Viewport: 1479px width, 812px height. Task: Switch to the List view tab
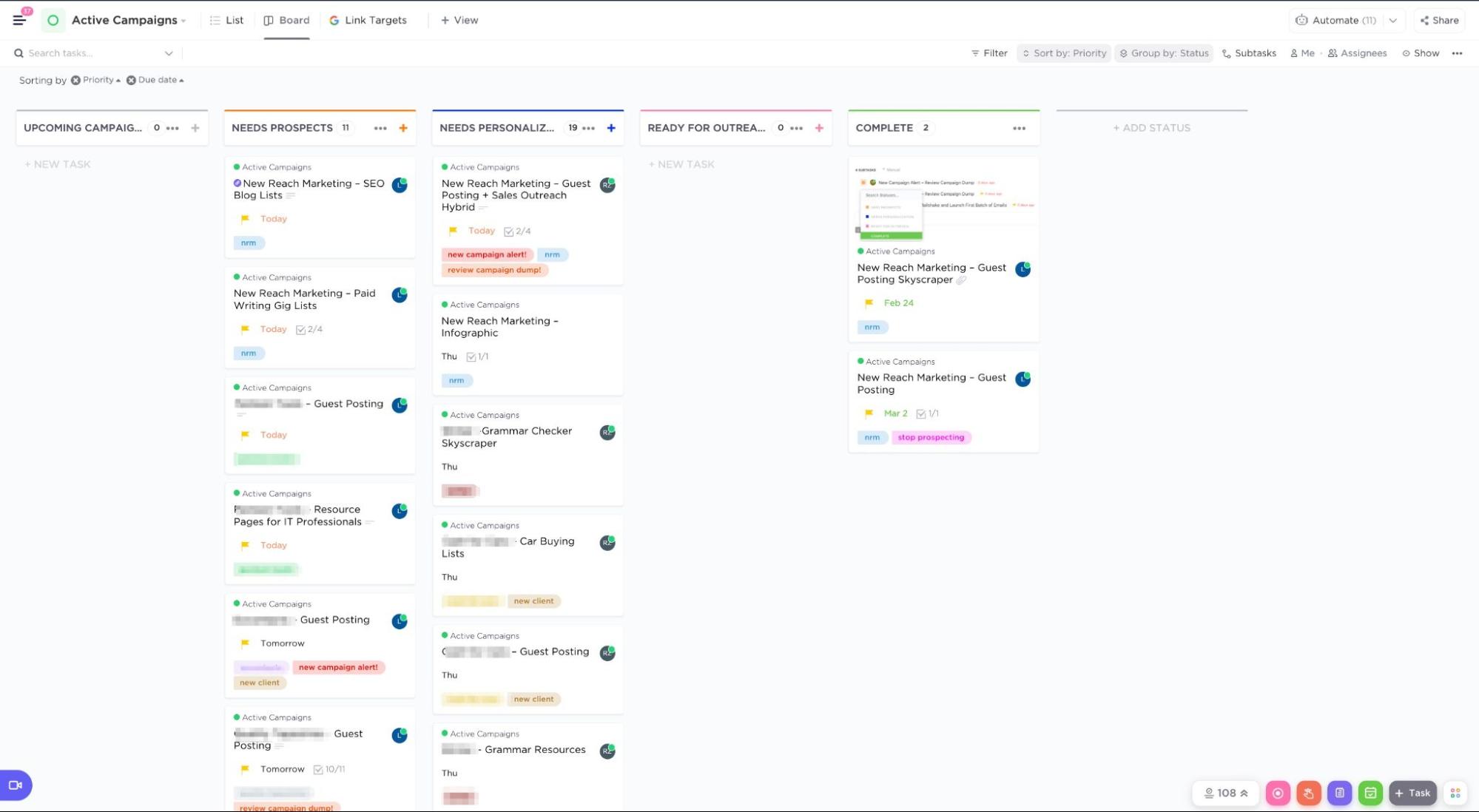pos(226,20)
